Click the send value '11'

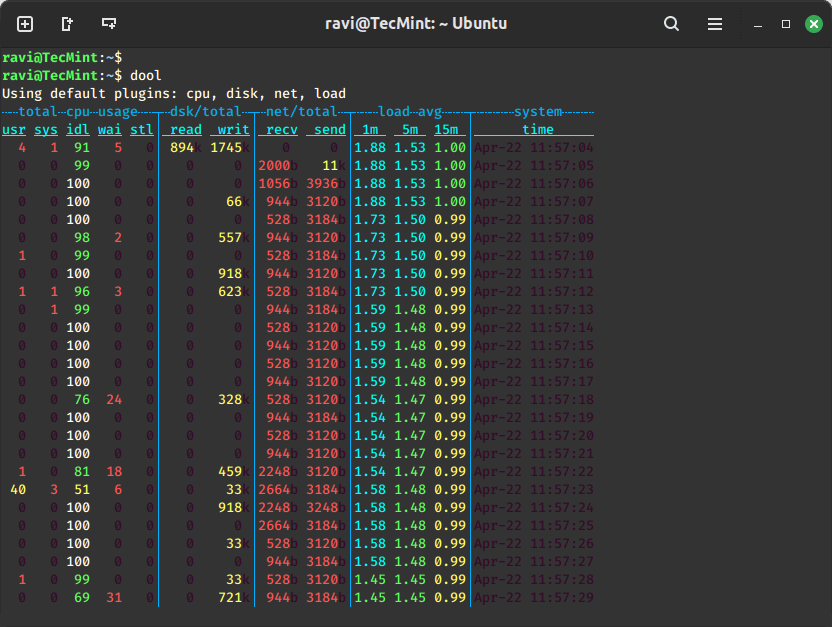coord(330,166)
